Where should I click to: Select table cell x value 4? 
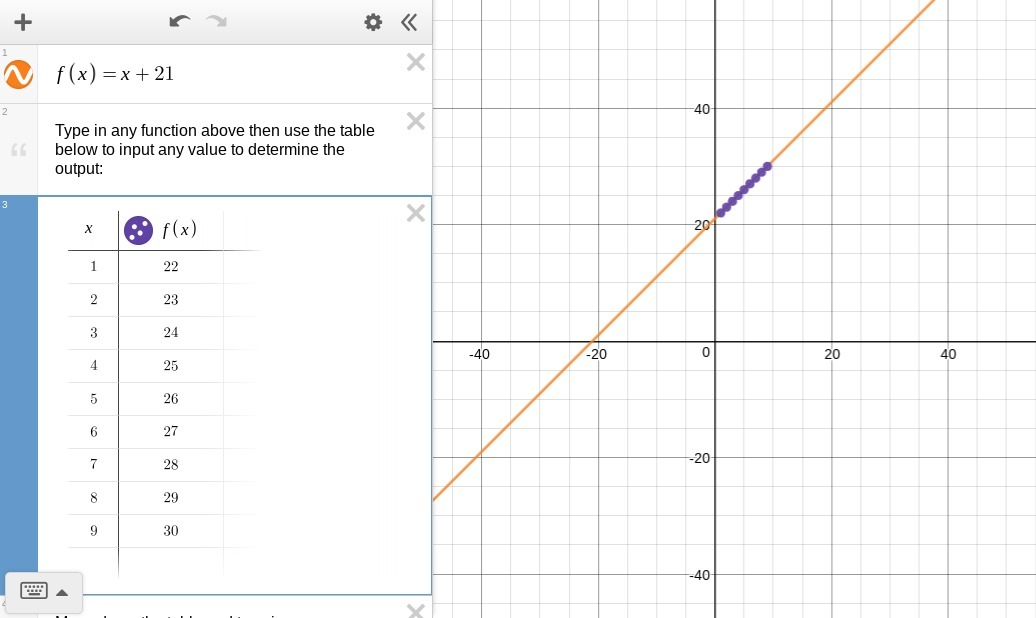point(93,366)
